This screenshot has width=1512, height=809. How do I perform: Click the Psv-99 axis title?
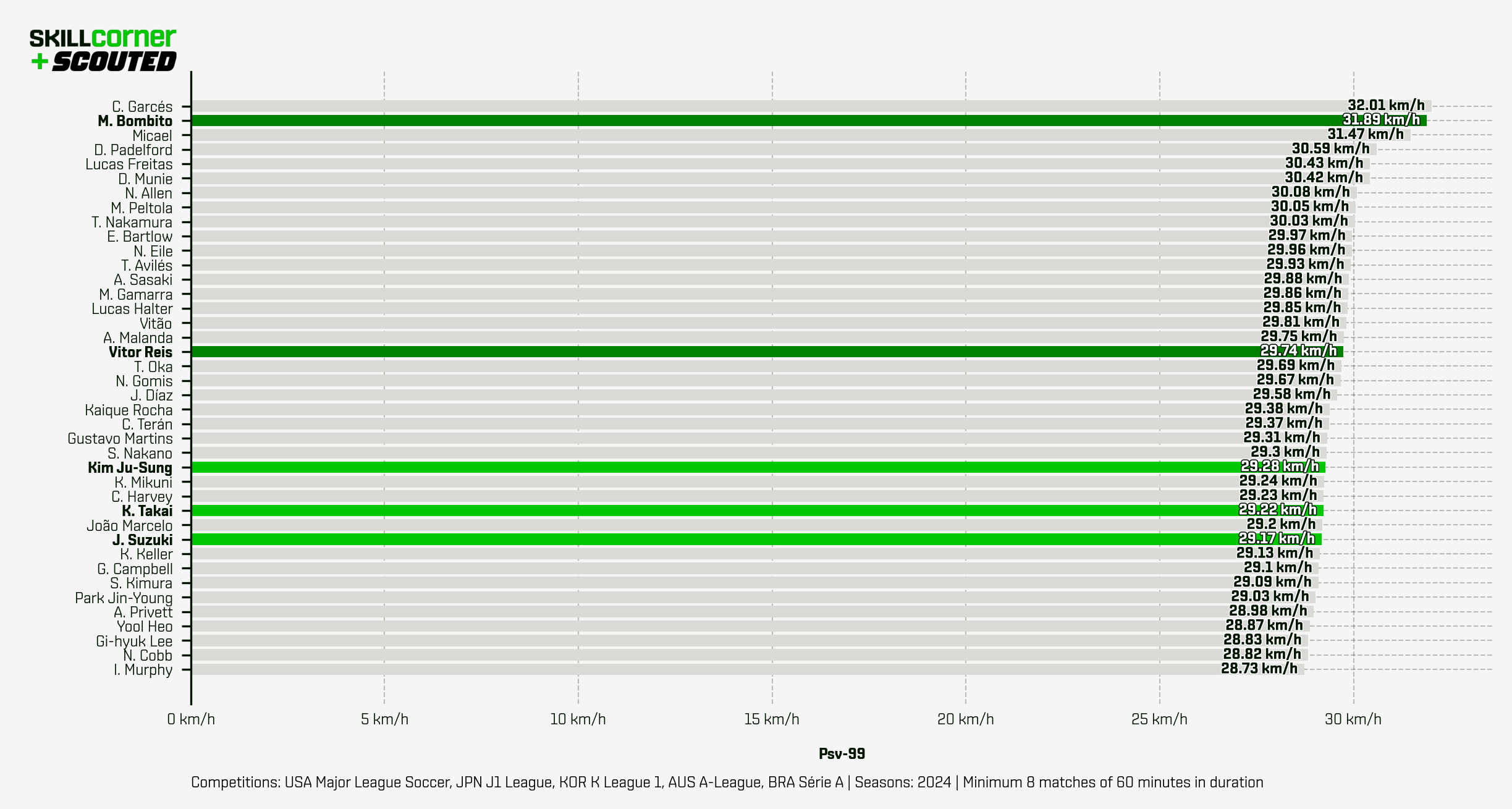842,754
